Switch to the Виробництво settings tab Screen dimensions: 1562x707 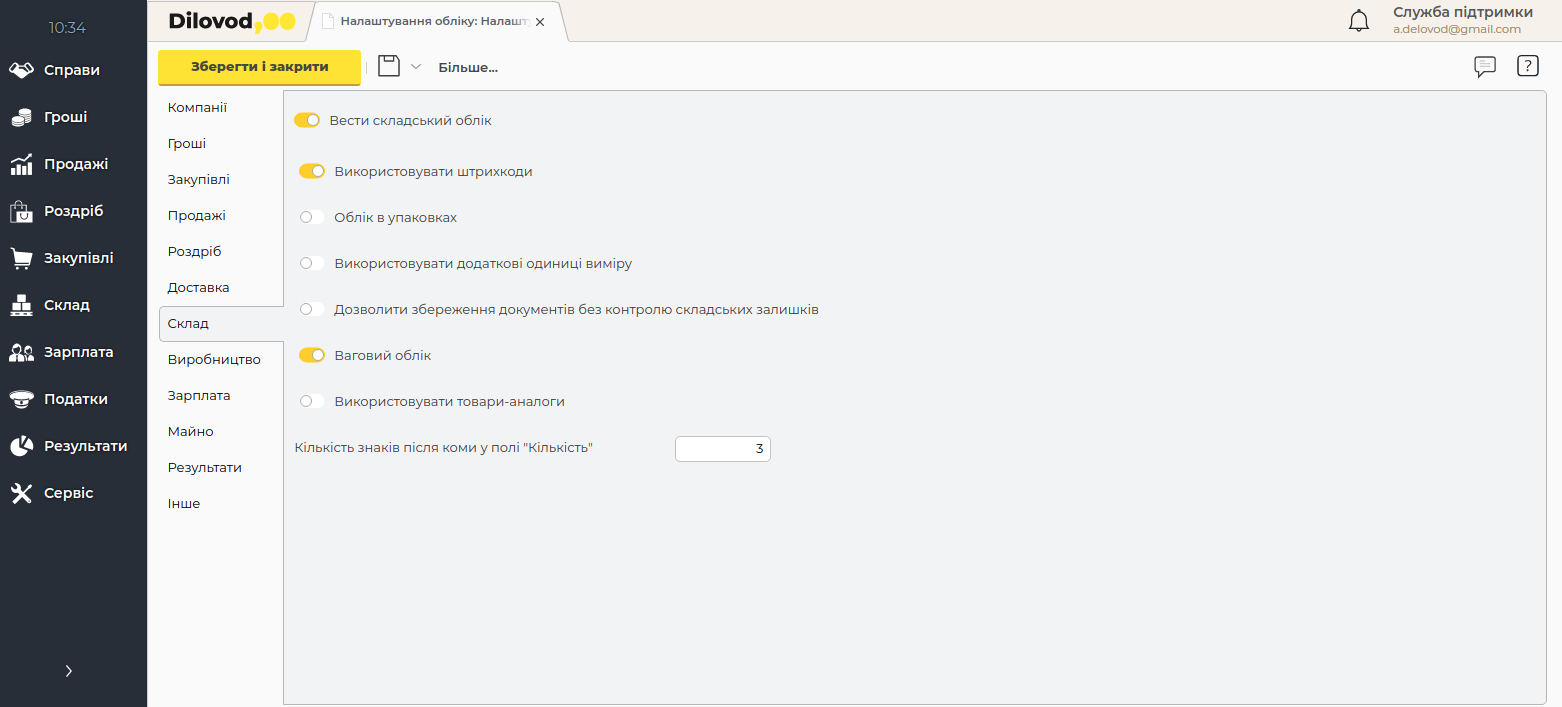[x=214, y=359]
